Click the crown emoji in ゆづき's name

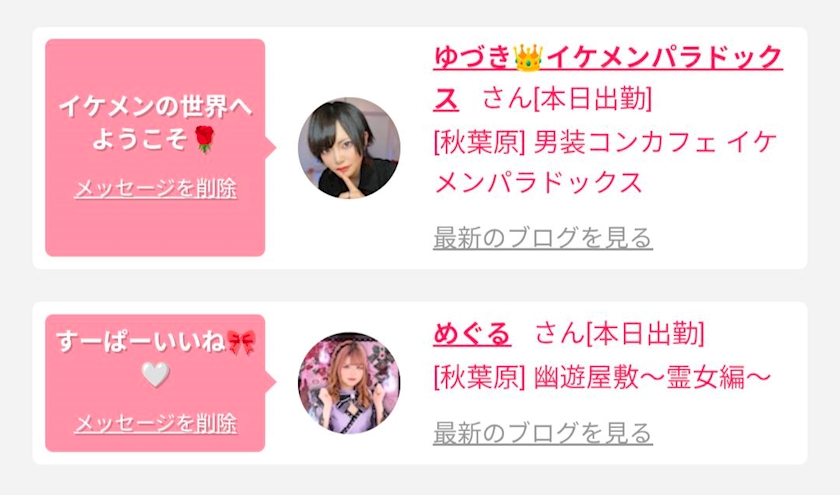(528, 57)
